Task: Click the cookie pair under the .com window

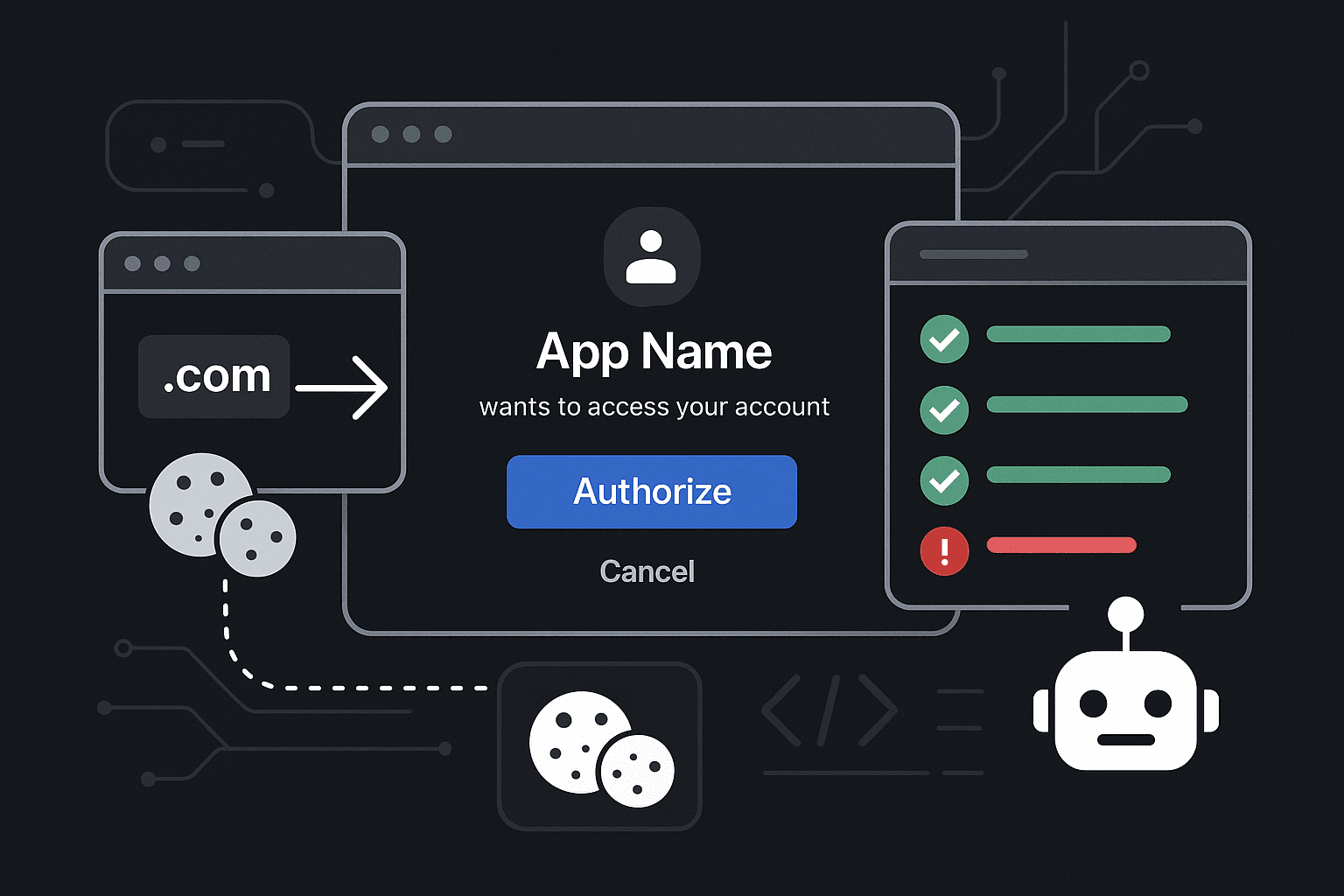Action: click(222, 514)
